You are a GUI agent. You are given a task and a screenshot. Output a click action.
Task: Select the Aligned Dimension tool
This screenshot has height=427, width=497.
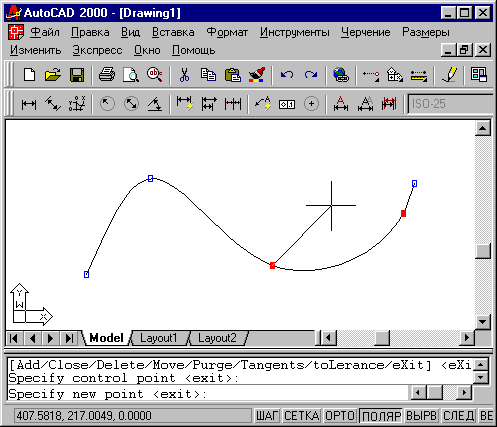tap(53, 104)
